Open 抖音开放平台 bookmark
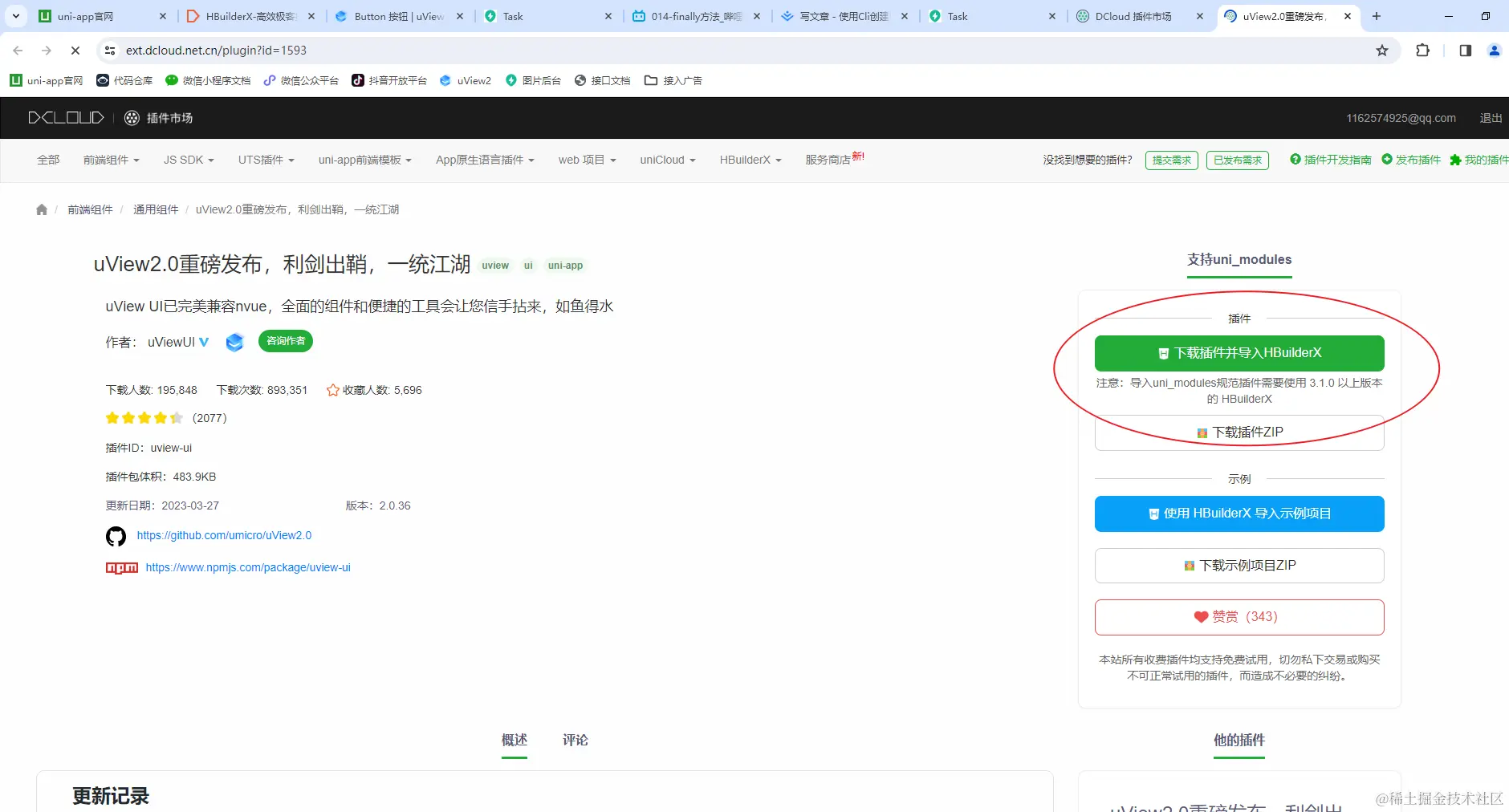Viewport: 1509px width, 812px height. (389, 80)
